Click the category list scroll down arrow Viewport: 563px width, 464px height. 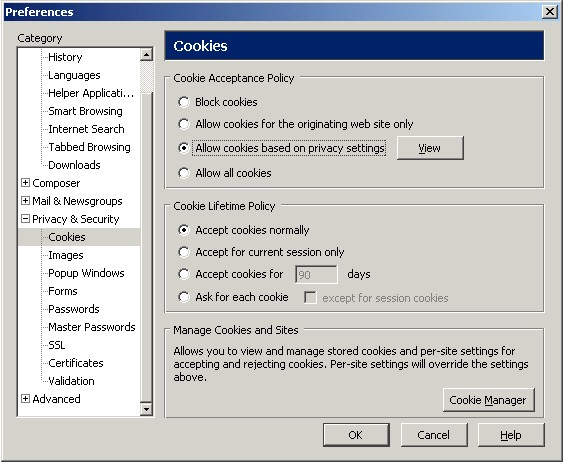coord(146,409)
